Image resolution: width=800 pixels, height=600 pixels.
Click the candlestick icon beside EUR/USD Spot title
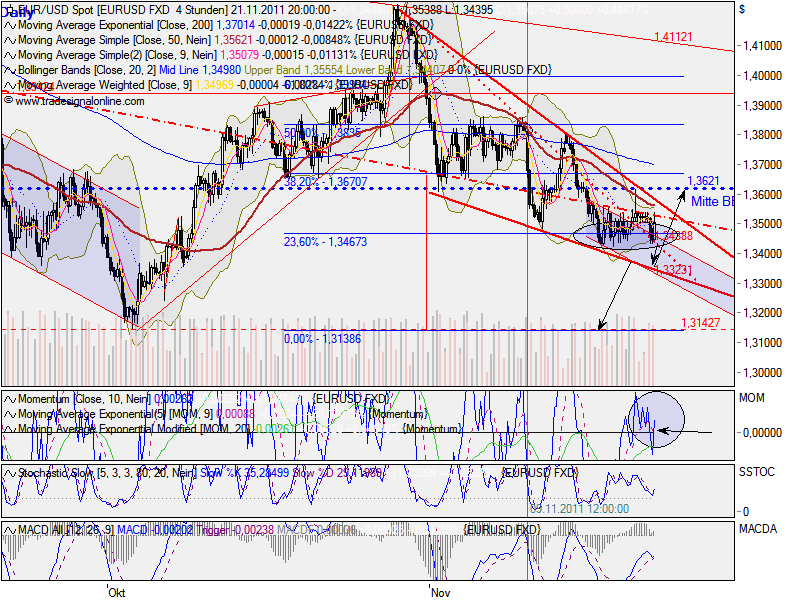[x=8, y=8]
